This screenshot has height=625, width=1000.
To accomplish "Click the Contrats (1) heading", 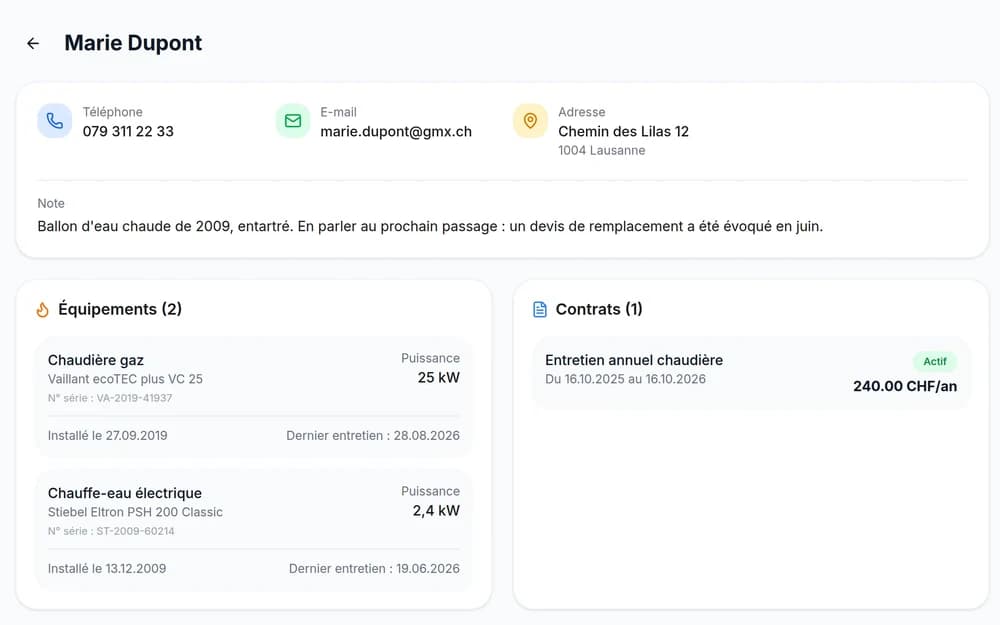I will point(599,309).
